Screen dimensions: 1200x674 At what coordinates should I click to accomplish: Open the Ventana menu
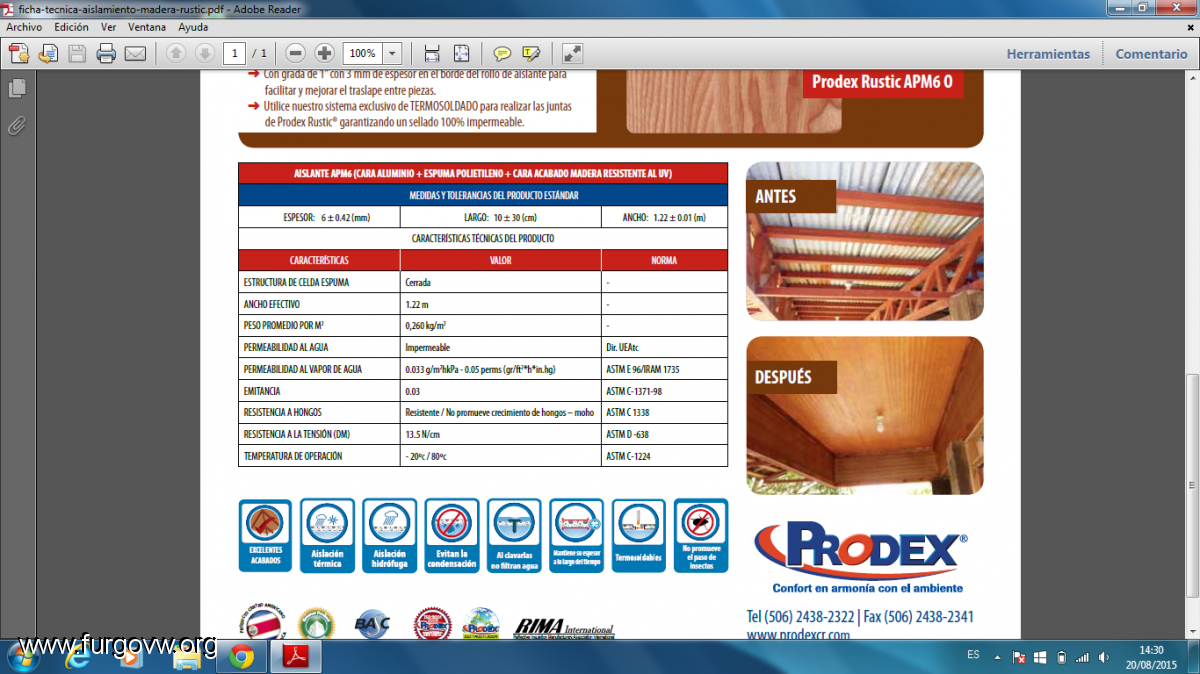[148, 27]
